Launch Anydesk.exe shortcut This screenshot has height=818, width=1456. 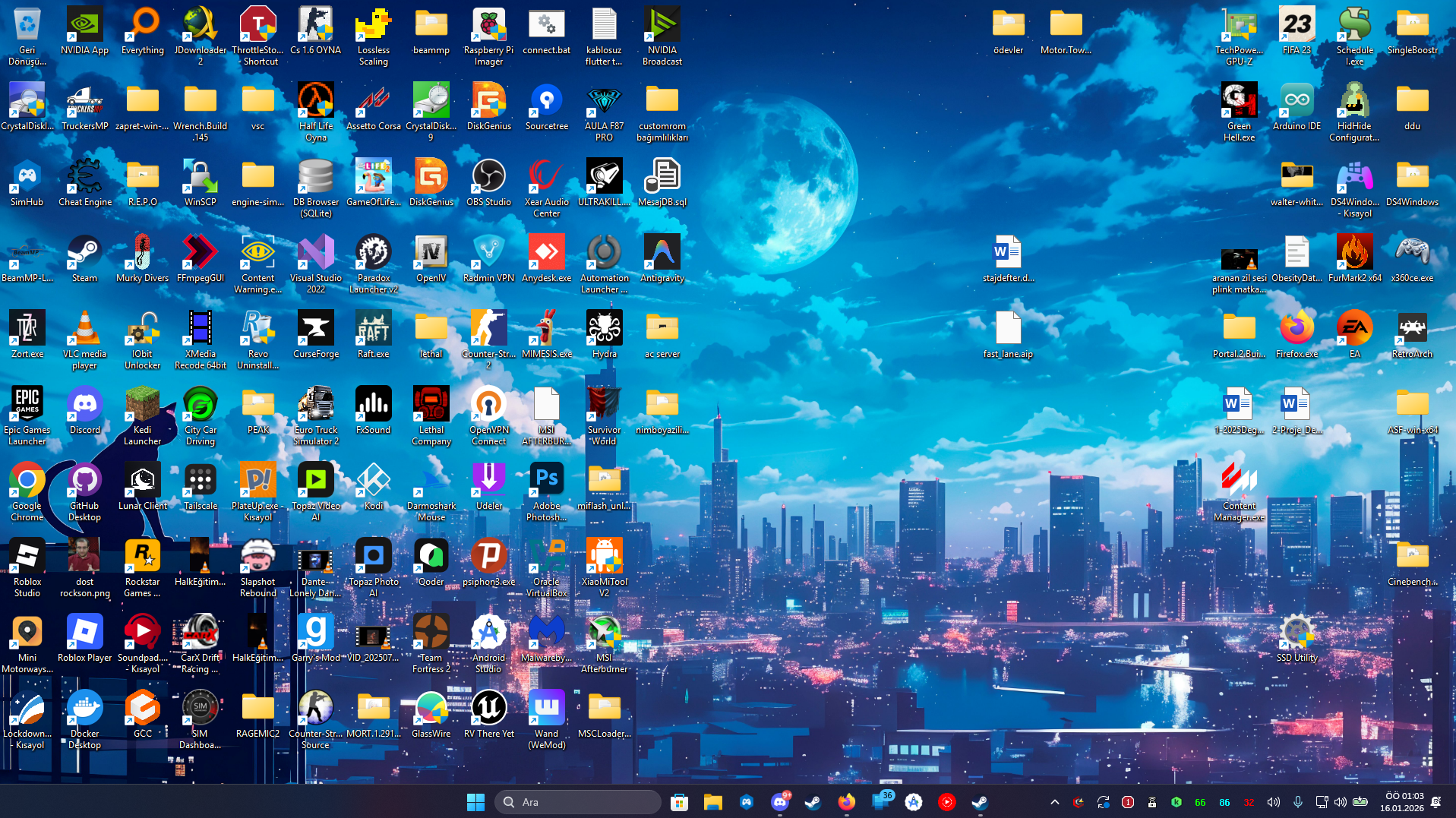[546, 259]
